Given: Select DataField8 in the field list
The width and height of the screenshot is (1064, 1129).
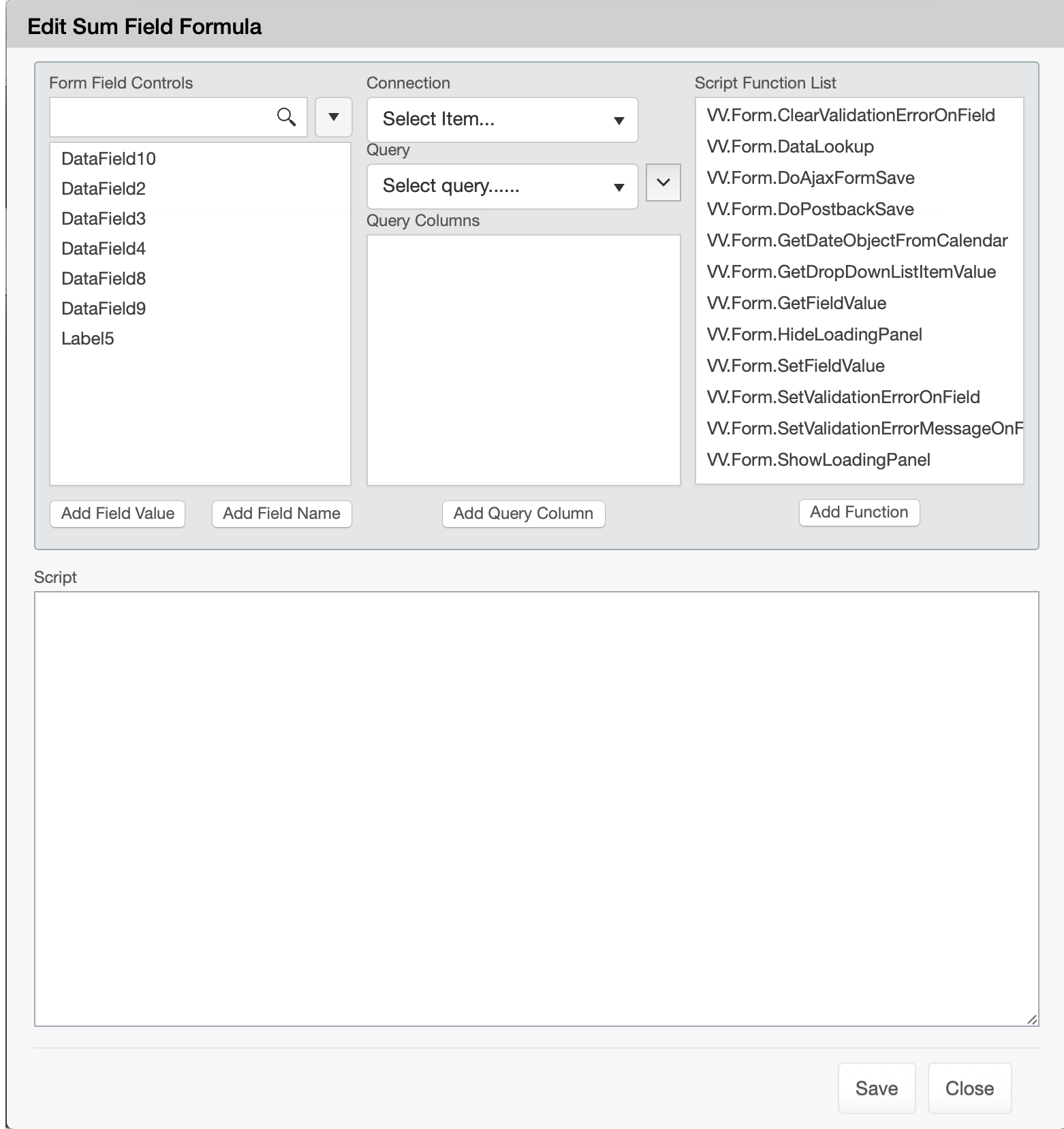Looking at the screenshot, I should [x=200, y=279].
